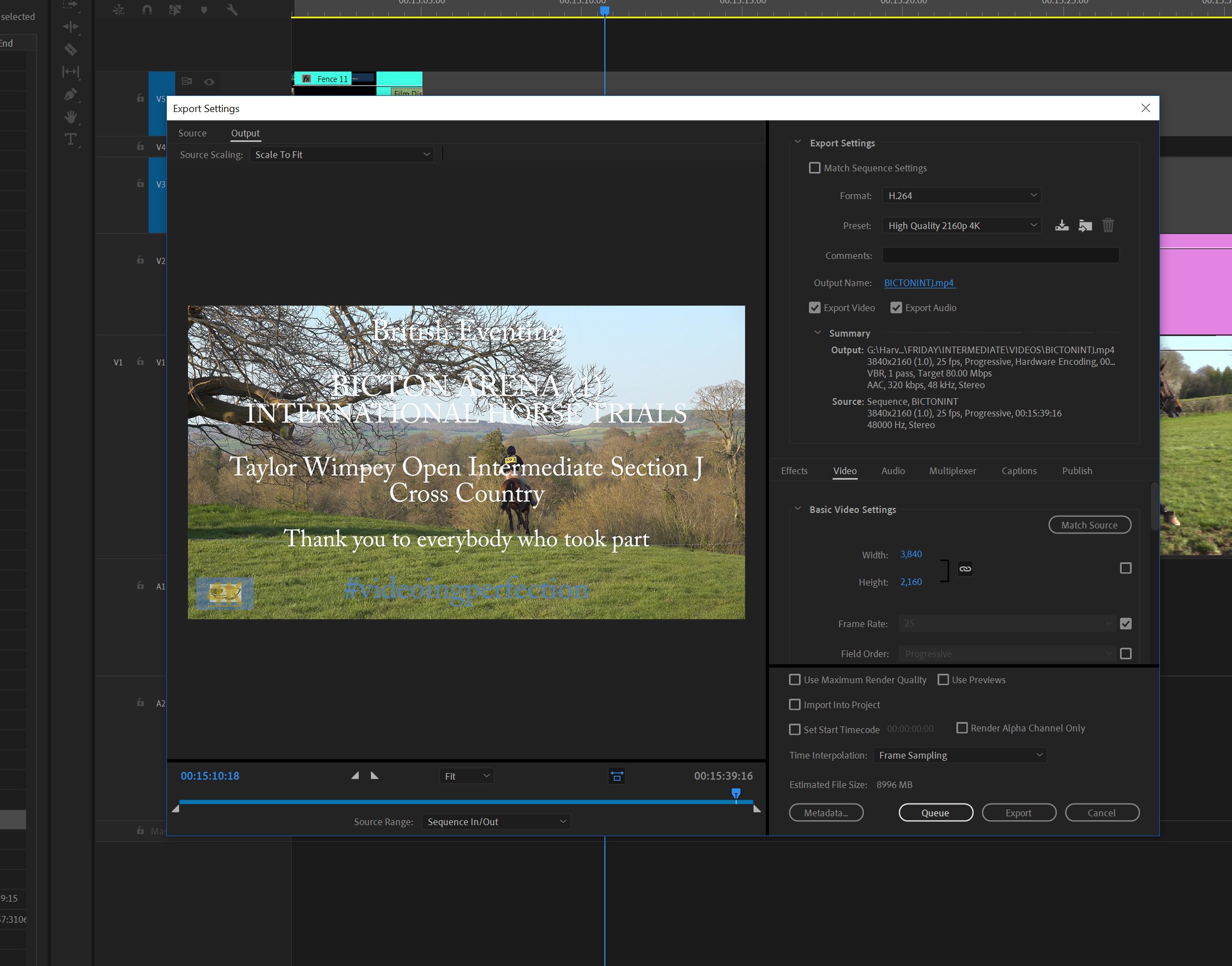Click Set Out Point triangle
Image resolution: width=1232 pixels, height=966 pixels.
374,775
